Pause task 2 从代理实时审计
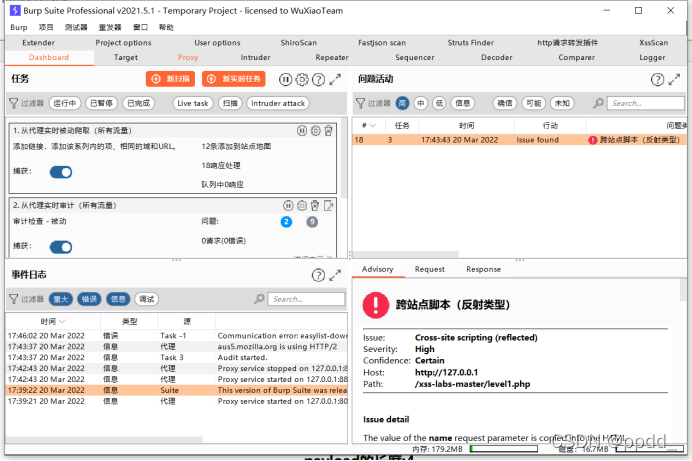 [x=288, y=206]
